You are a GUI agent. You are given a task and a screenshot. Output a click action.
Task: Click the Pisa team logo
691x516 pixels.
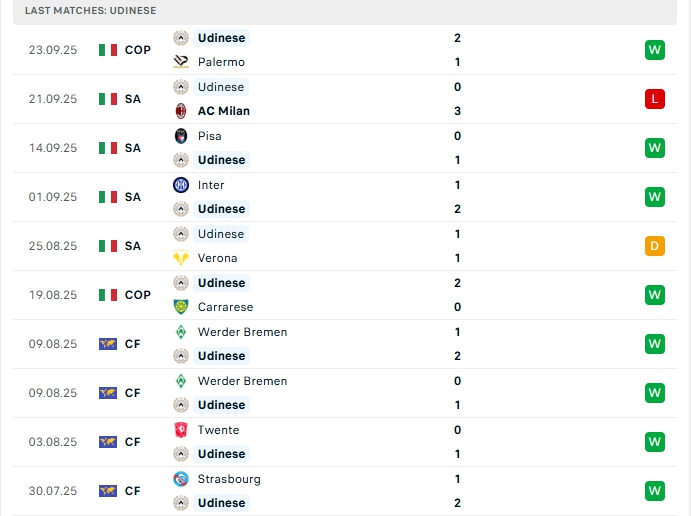tap(181, 136)
